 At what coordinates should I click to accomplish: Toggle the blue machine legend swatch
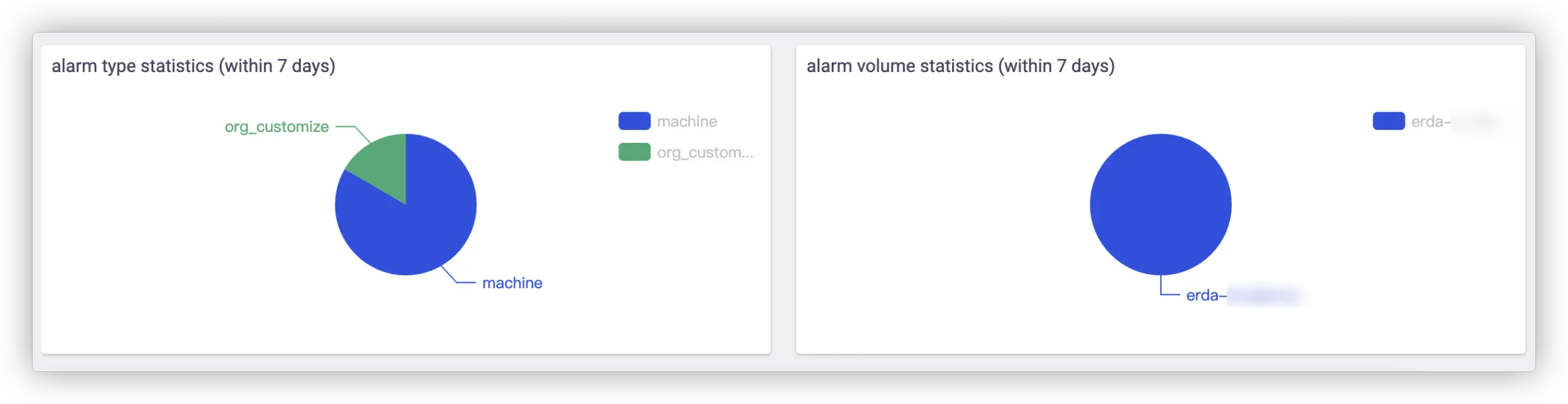(x=634, y=121)
